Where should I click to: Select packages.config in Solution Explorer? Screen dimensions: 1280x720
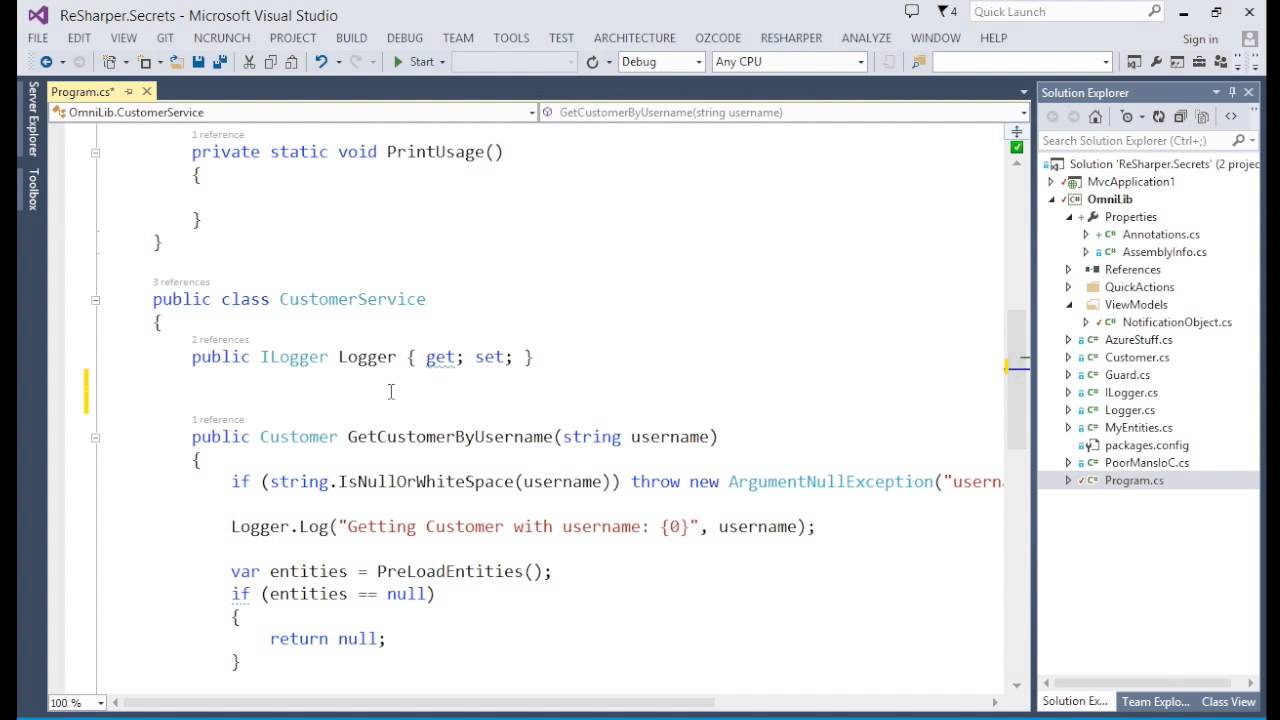click(1146, 445)
